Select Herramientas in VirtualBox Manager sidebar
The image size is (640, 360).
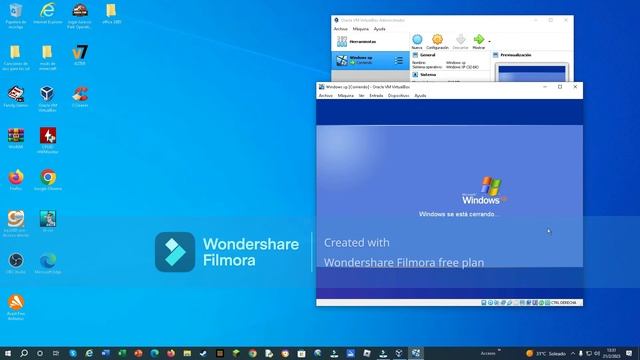tap(370, 42)
